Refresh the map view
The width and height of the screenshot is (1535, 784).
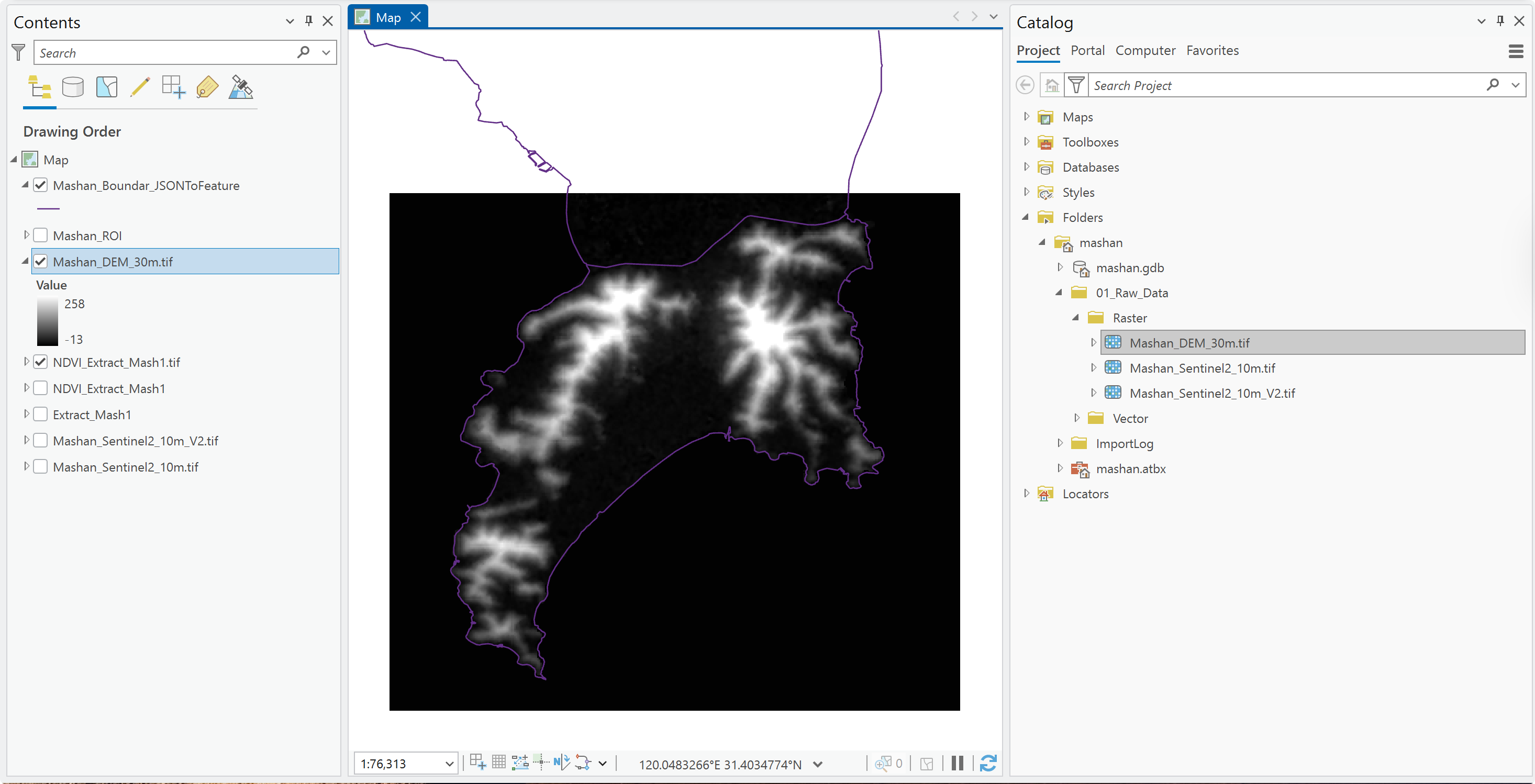pos(988,763)
